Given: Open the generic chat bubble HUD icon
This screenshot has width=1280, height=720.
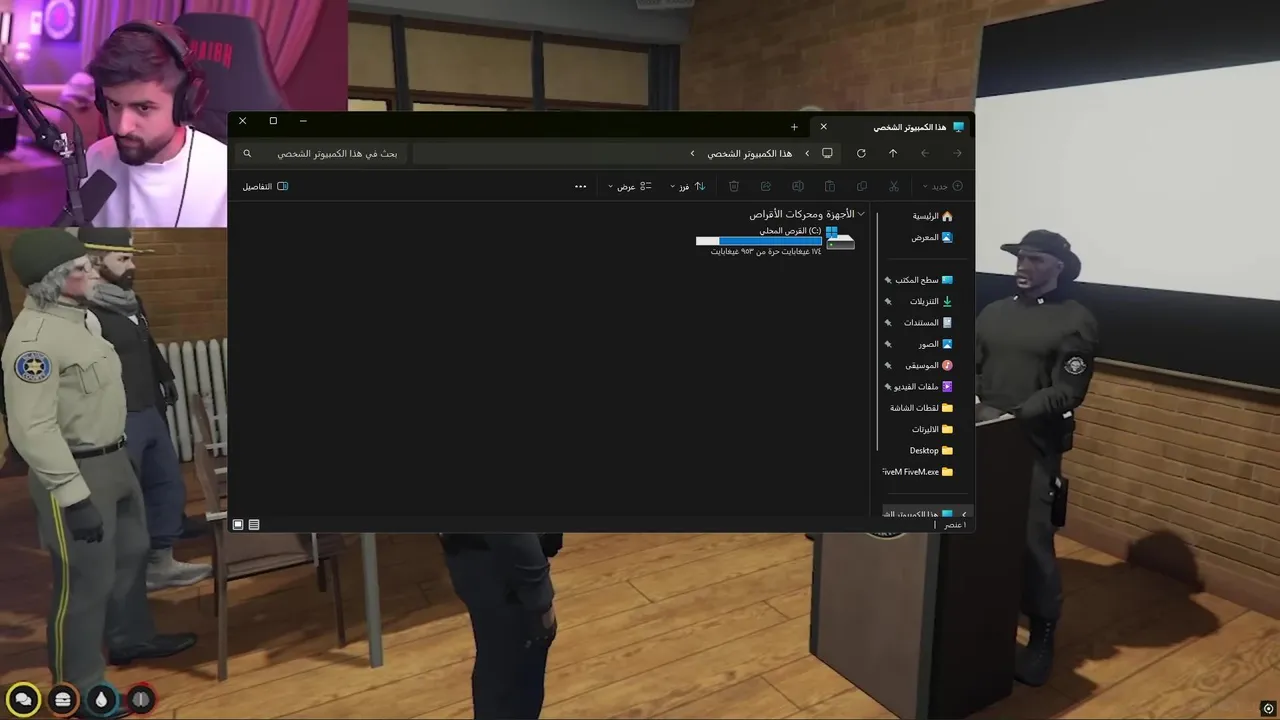Looking at the screenshot, I should 23,700.
